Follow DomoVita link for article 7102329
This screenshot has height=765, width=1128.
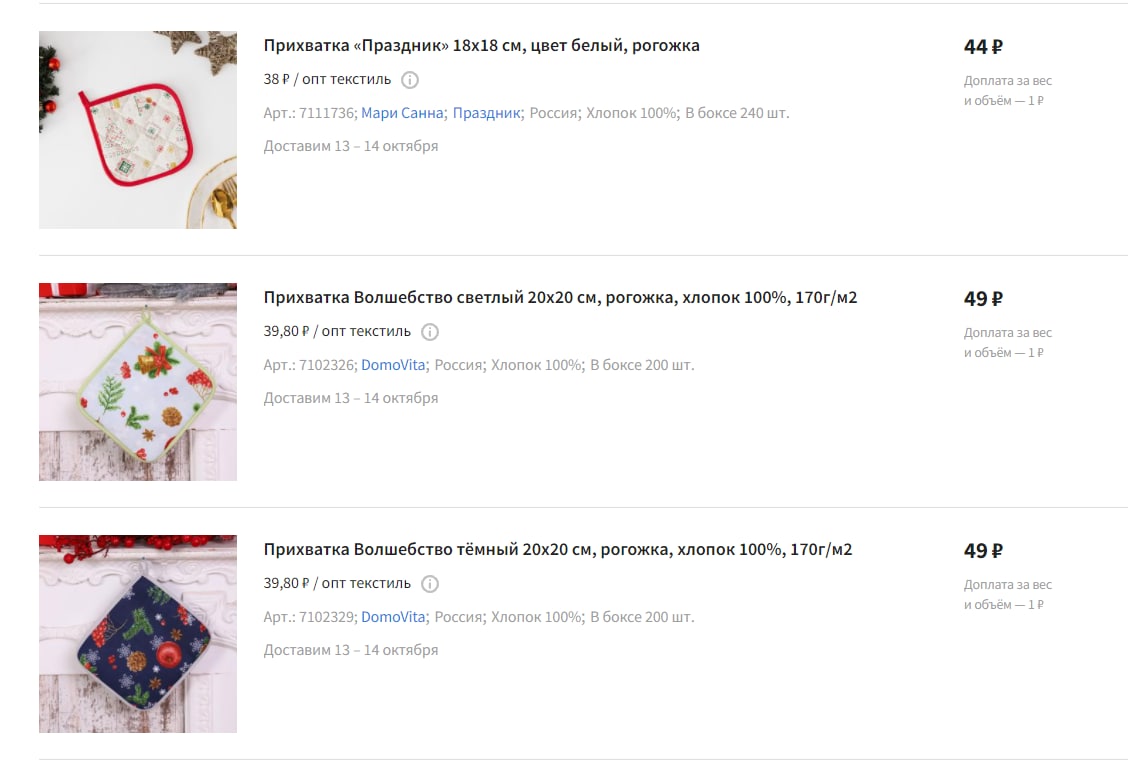click(x=393, y=617)
